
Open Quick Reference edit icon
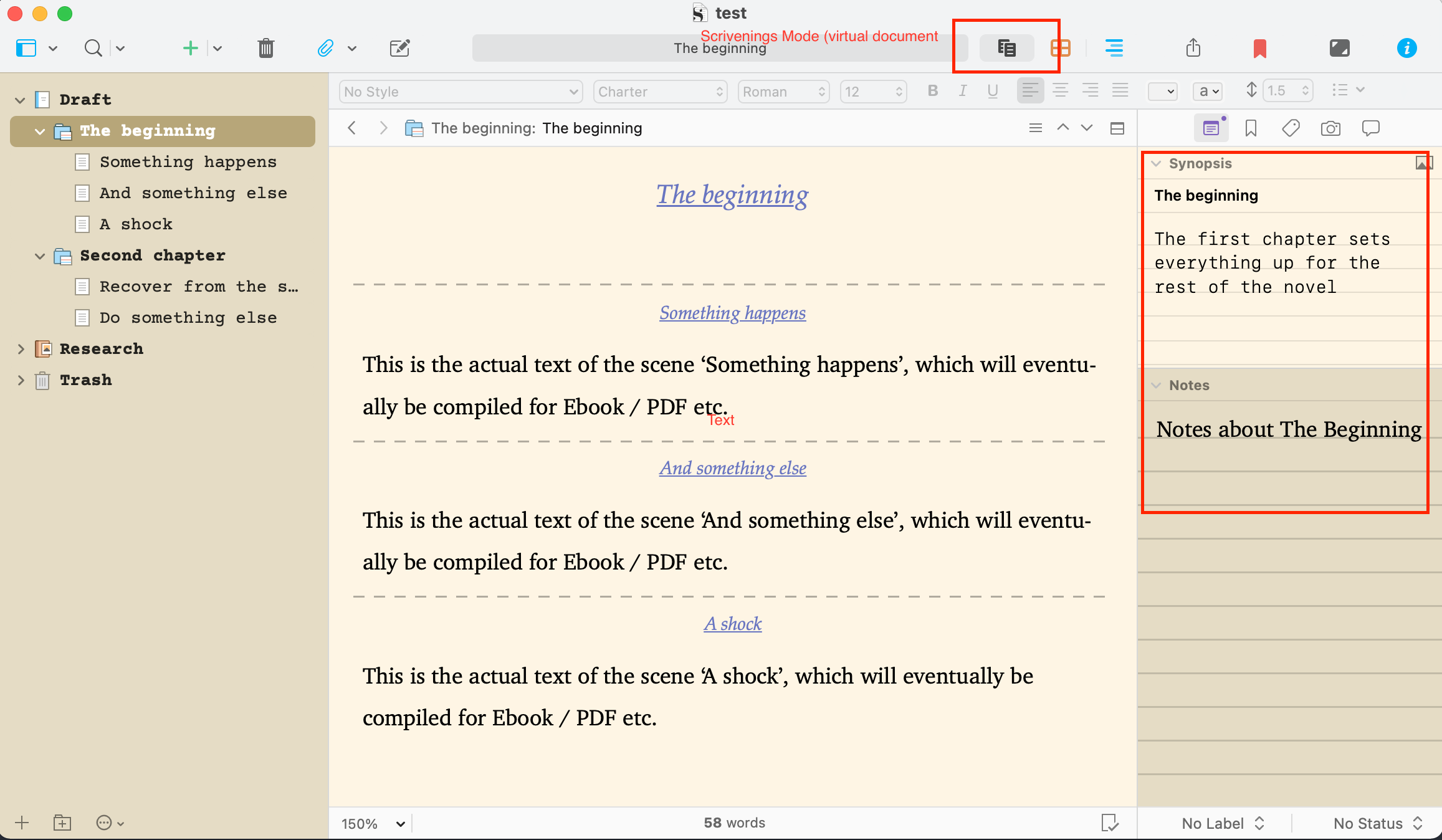coord(399,48)
